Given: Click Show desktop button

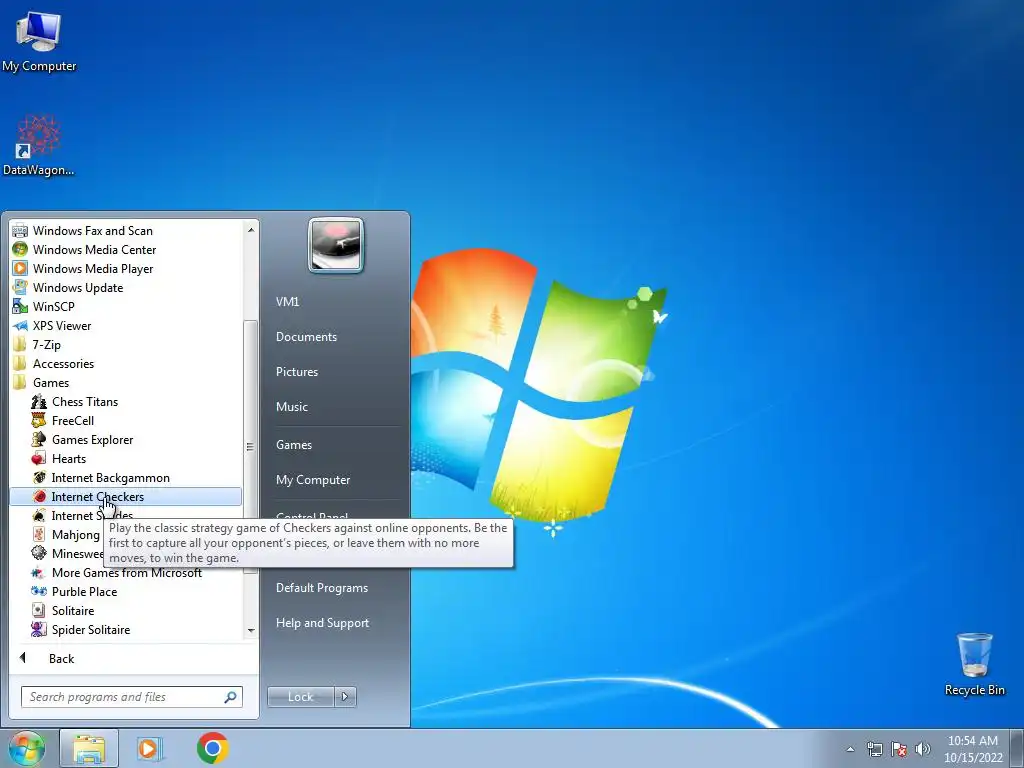Looking at the screenshot, I should point(1017,748).
